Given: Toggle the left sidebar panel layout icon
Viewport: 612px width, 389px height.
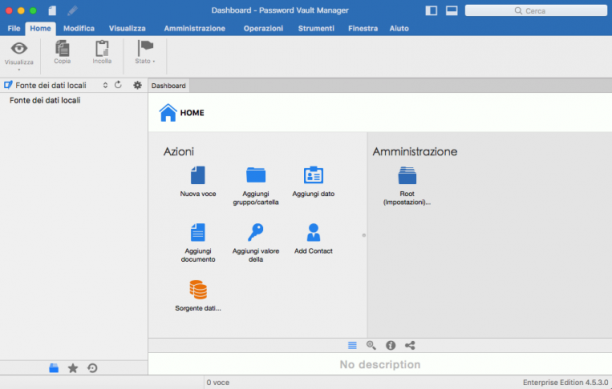Looking at the screenshot, I should click(431, 11).
